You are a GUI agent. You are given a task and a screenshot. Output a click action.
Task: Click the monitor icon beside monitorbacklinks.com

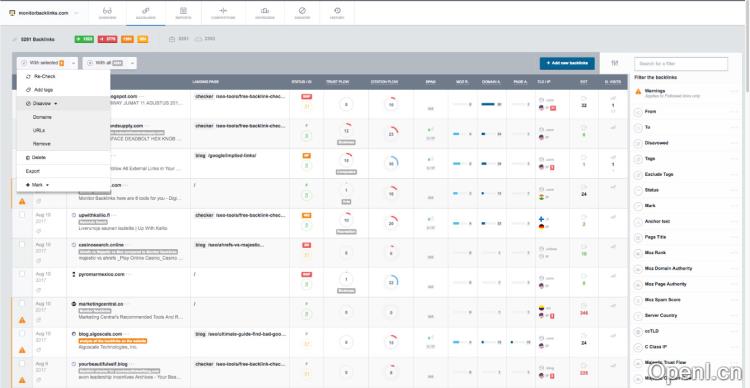click(12, 13)
